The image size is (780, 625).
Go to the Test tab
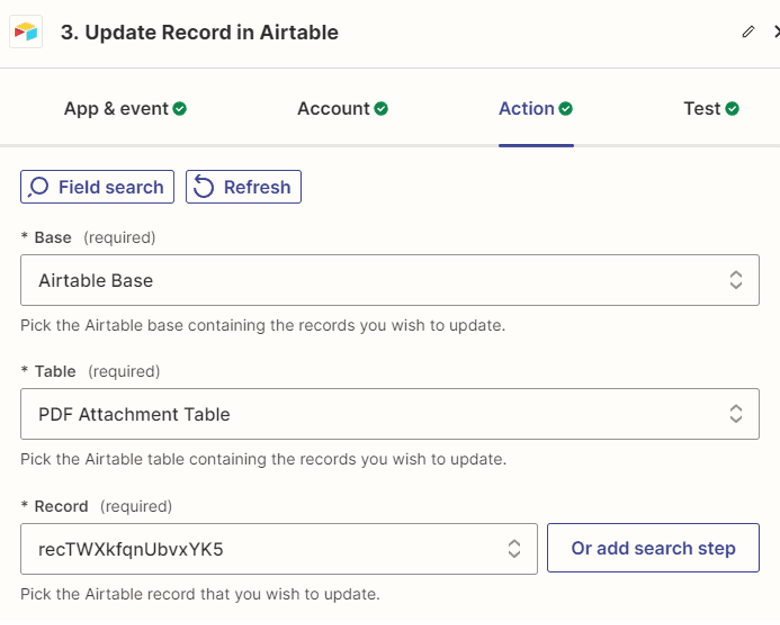pos(711,108)
